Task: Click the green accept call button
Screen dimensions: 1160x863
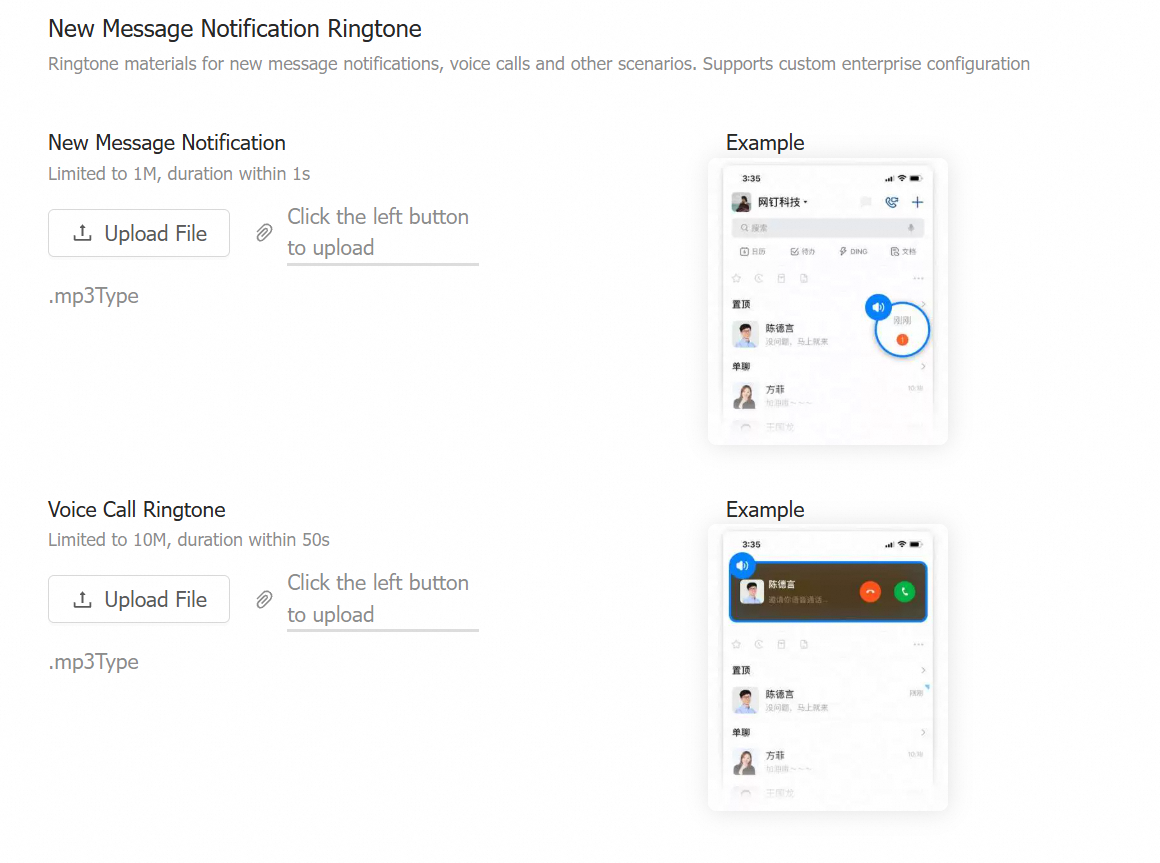Action: coord(905,592)
